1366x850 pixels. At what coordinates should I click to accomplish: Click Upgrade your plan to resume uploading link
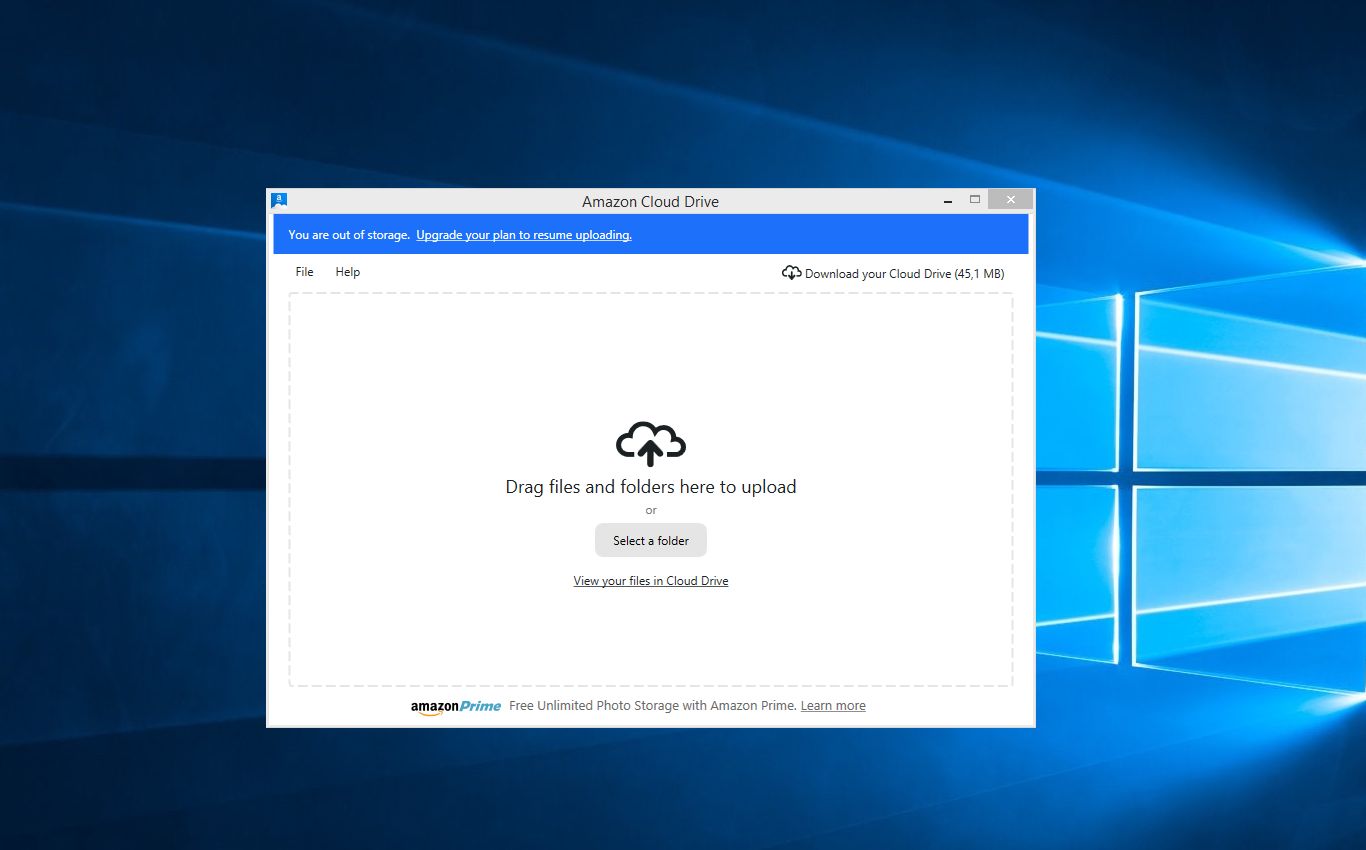pyautogui.click(x=524, y=235)
